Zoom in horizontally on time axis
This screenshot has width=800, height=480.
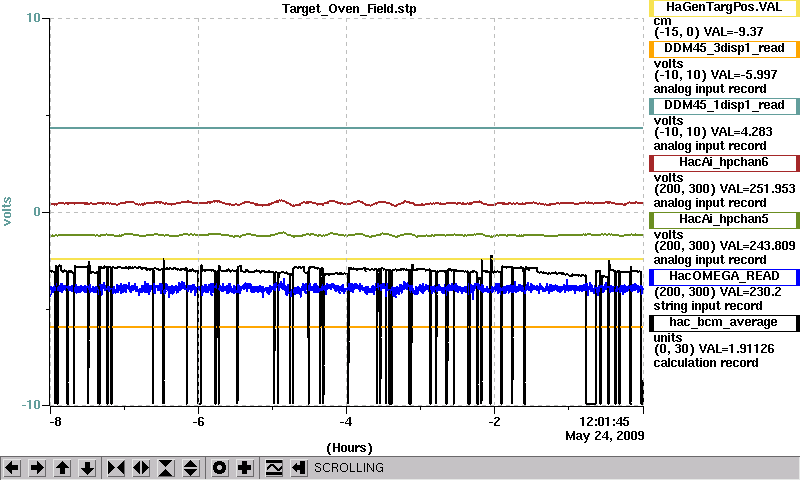(x=116, y=468)
